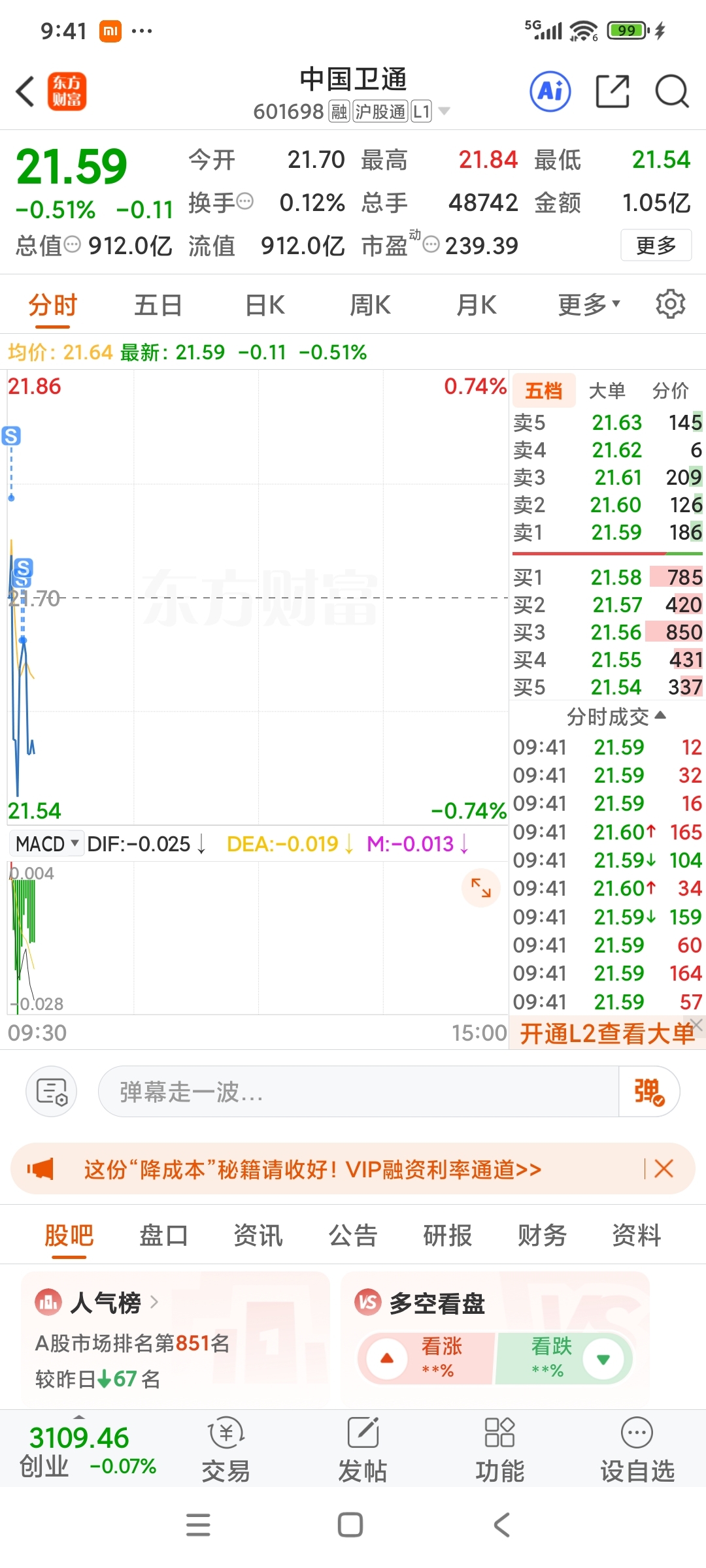Tap 买1 row price 21.58

coord(616,577)
